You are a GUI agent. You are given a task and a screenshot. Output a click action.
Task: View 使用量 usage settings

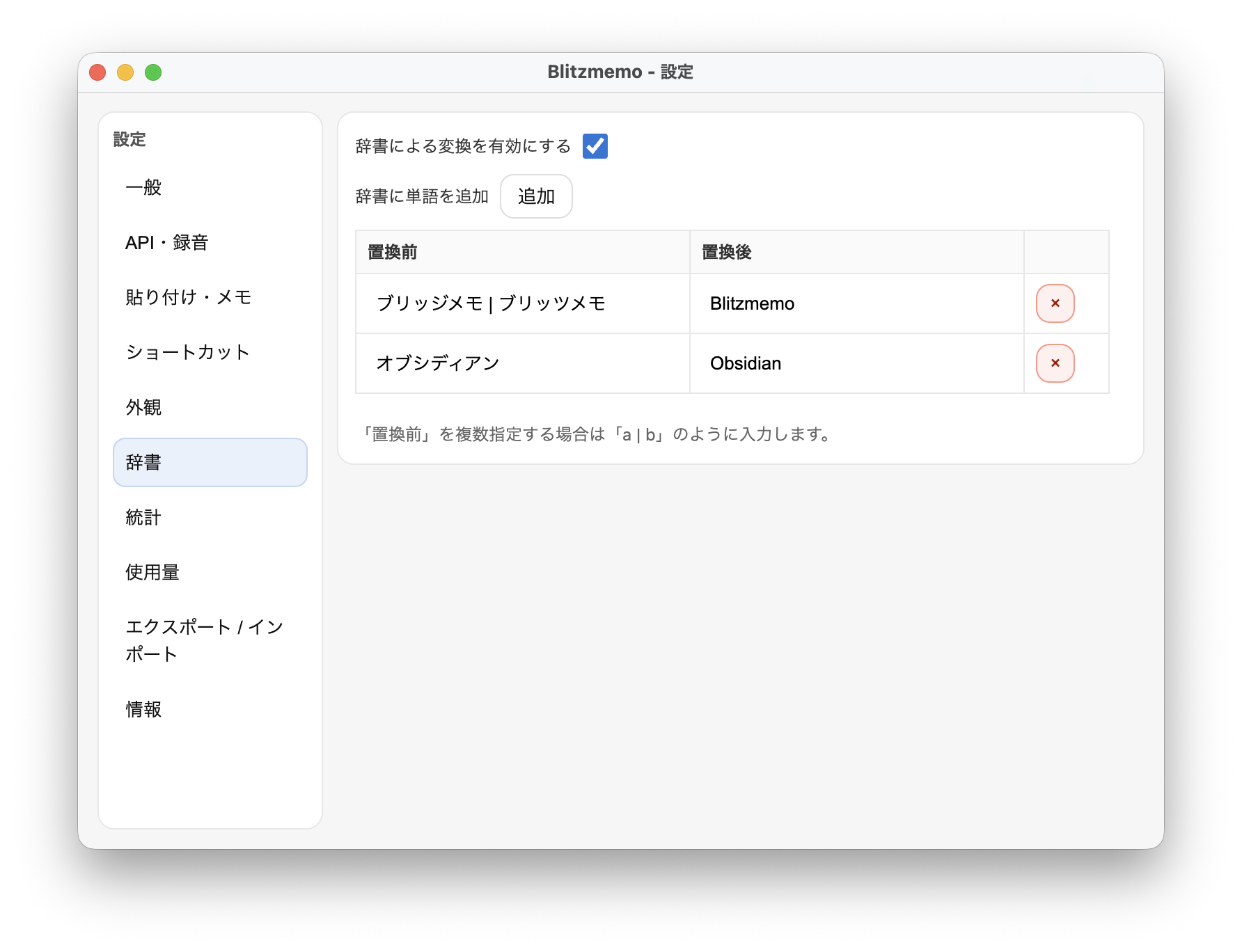(152, 572)
